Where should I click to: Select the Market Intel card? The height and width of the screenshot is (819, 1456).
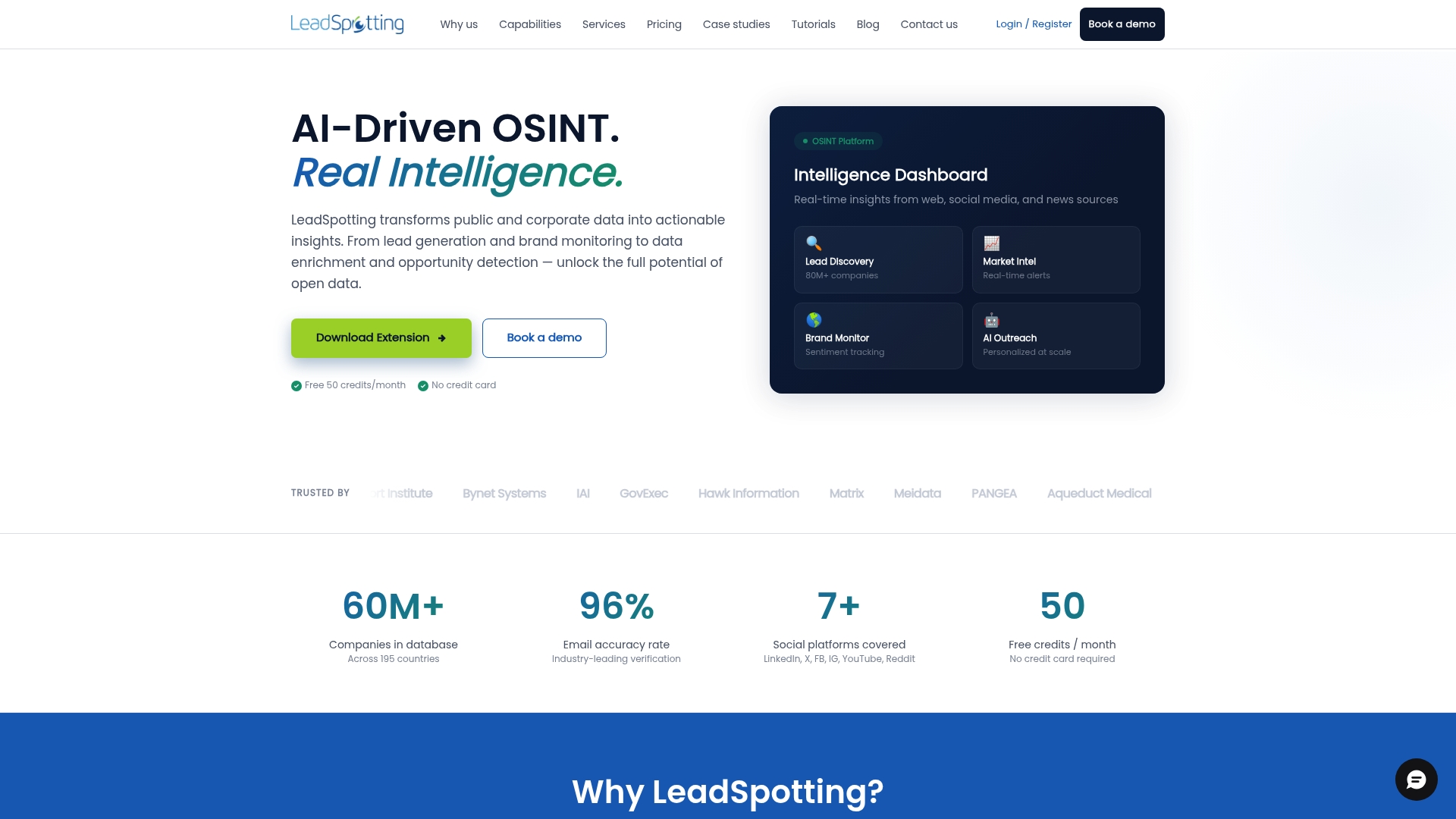coord(1056,259)
